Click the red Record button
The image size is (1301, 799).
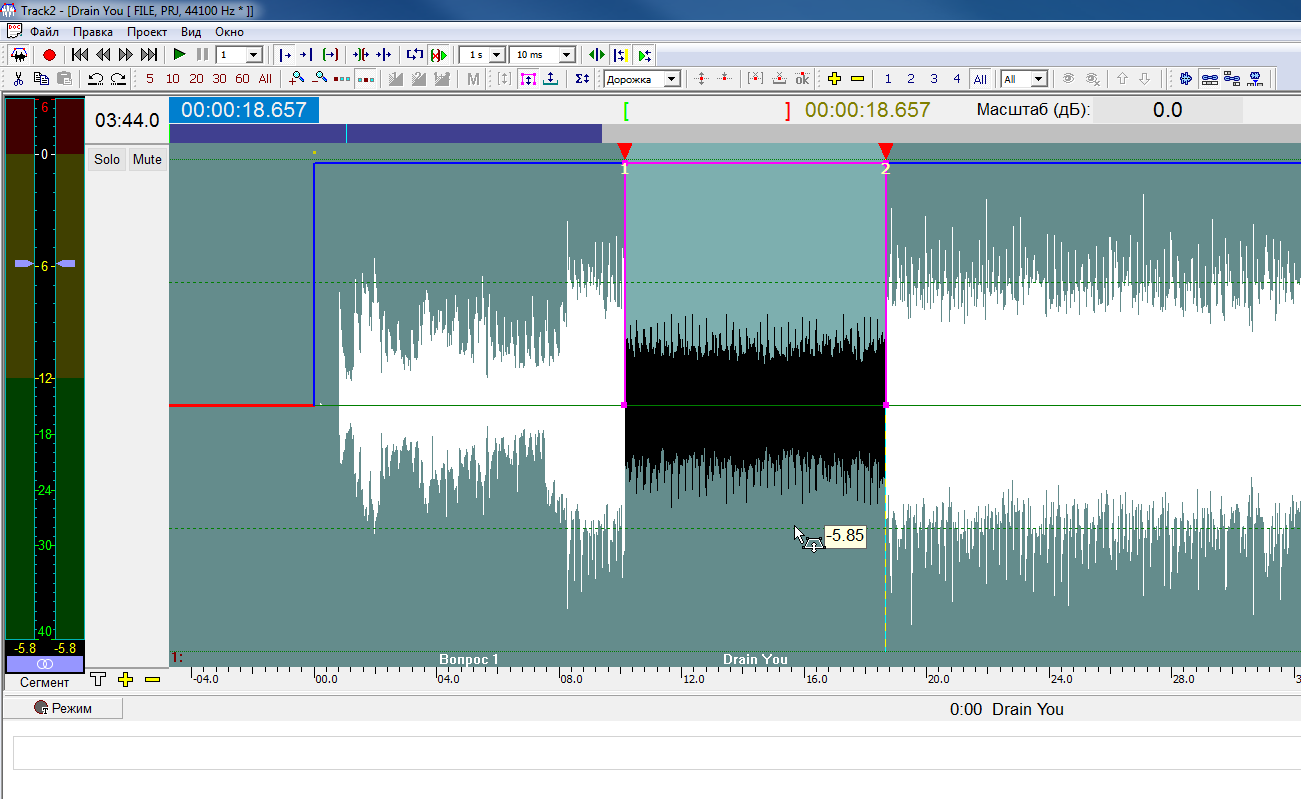(49, 55)
